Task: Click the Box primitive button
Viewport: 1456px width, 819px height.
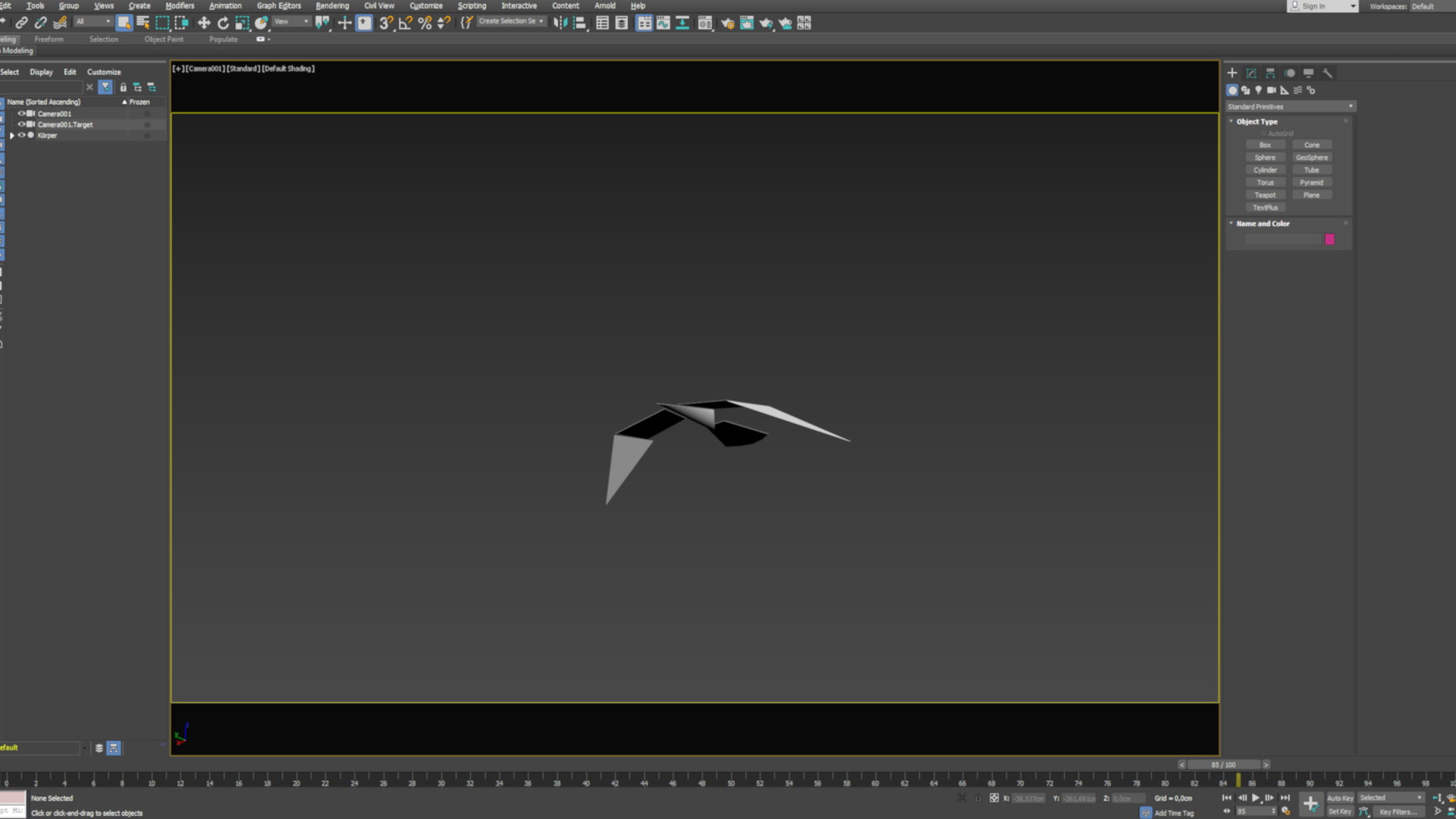Action: 1265,145
